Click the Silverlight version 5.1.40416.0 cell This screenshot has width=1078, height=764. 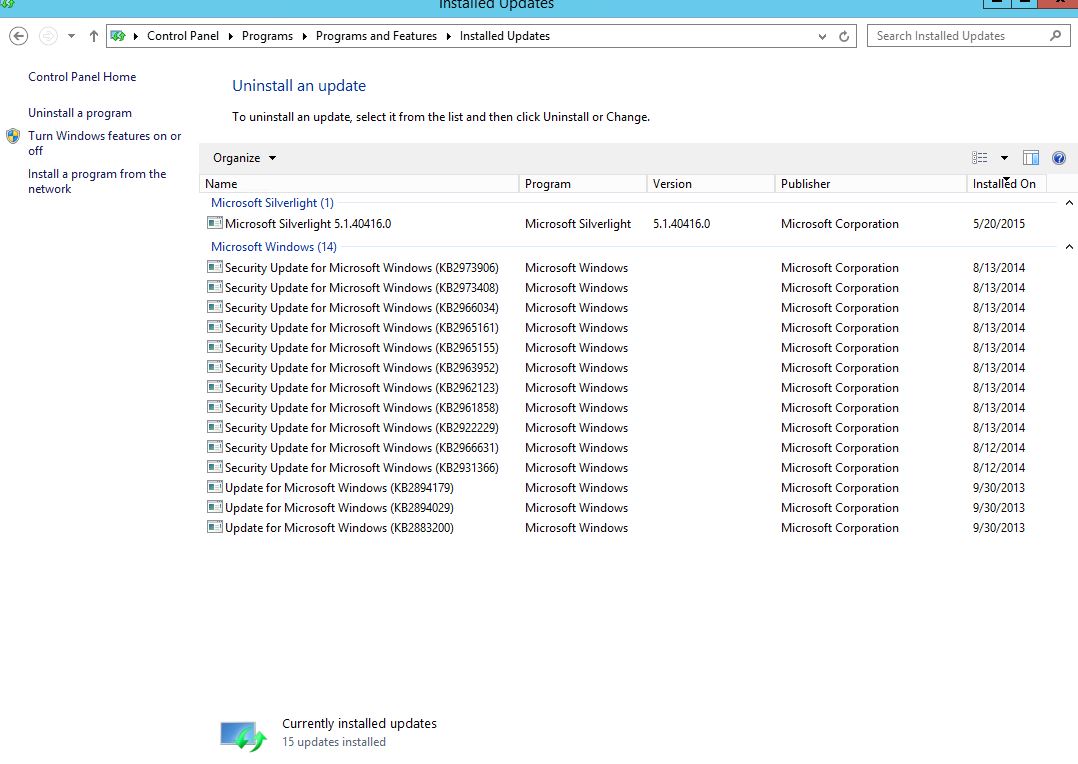(x=681, y=223)
